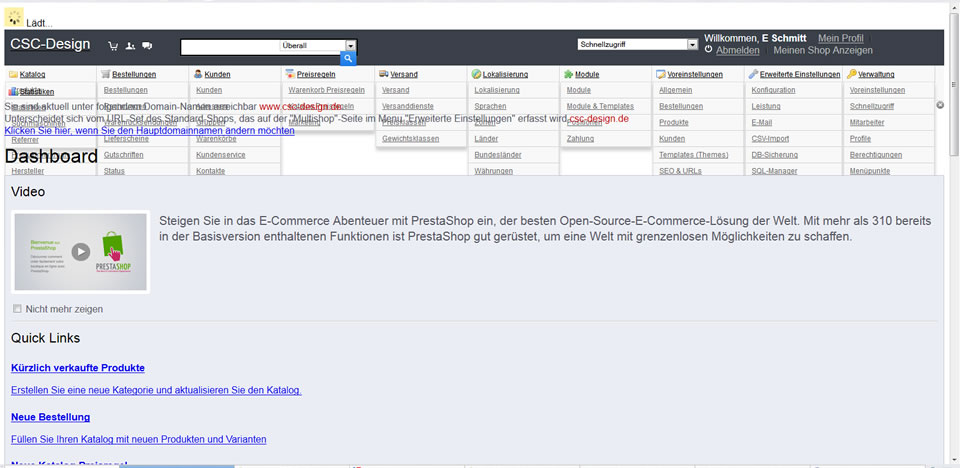This screenshot has height=468, width=960.
Task: Open Konfiguration under Erweiterte Einstellungen
Action: (773, 90)
